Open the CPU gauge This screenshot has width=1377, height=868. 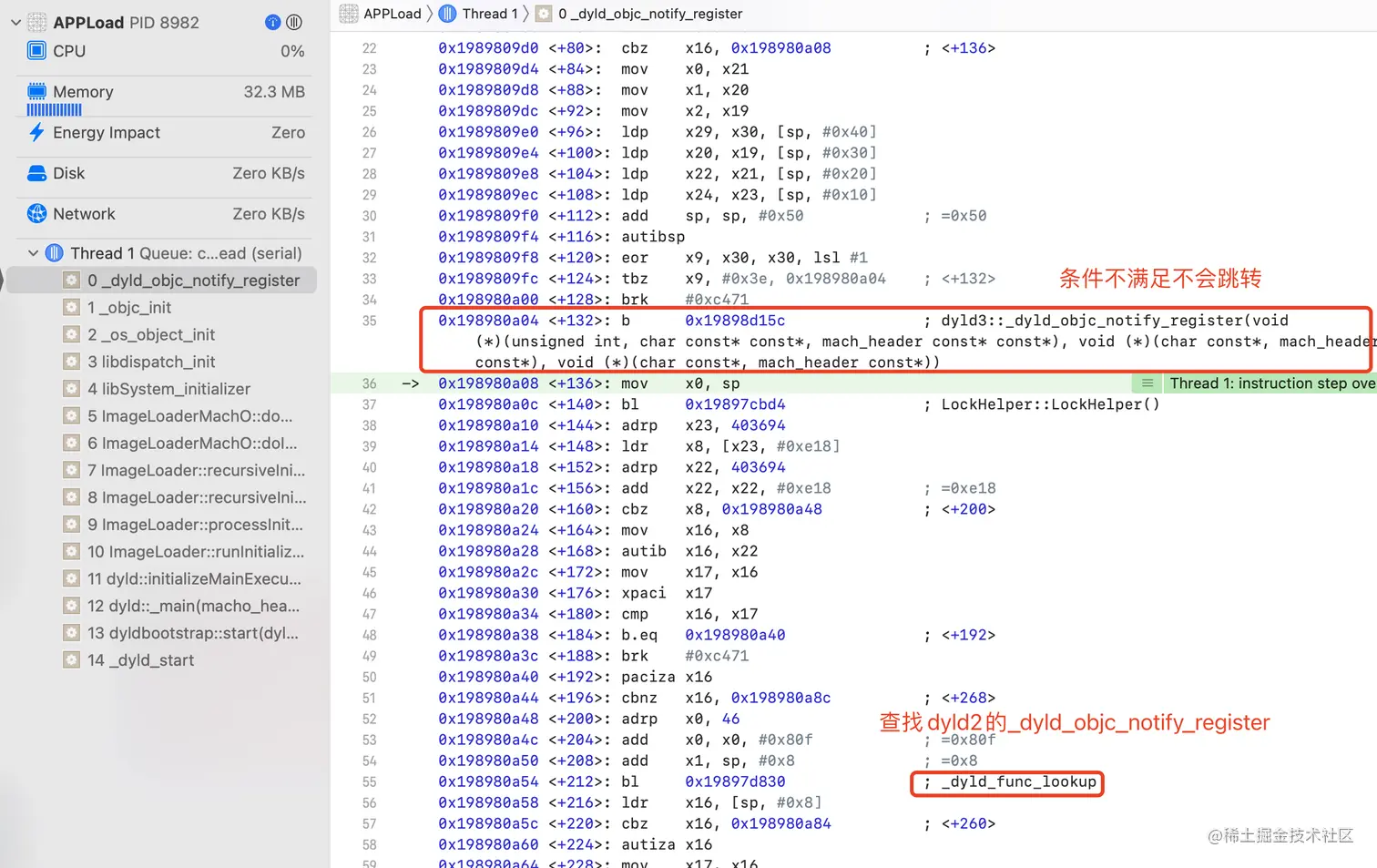pyautogui.click(x=165, y=51)
